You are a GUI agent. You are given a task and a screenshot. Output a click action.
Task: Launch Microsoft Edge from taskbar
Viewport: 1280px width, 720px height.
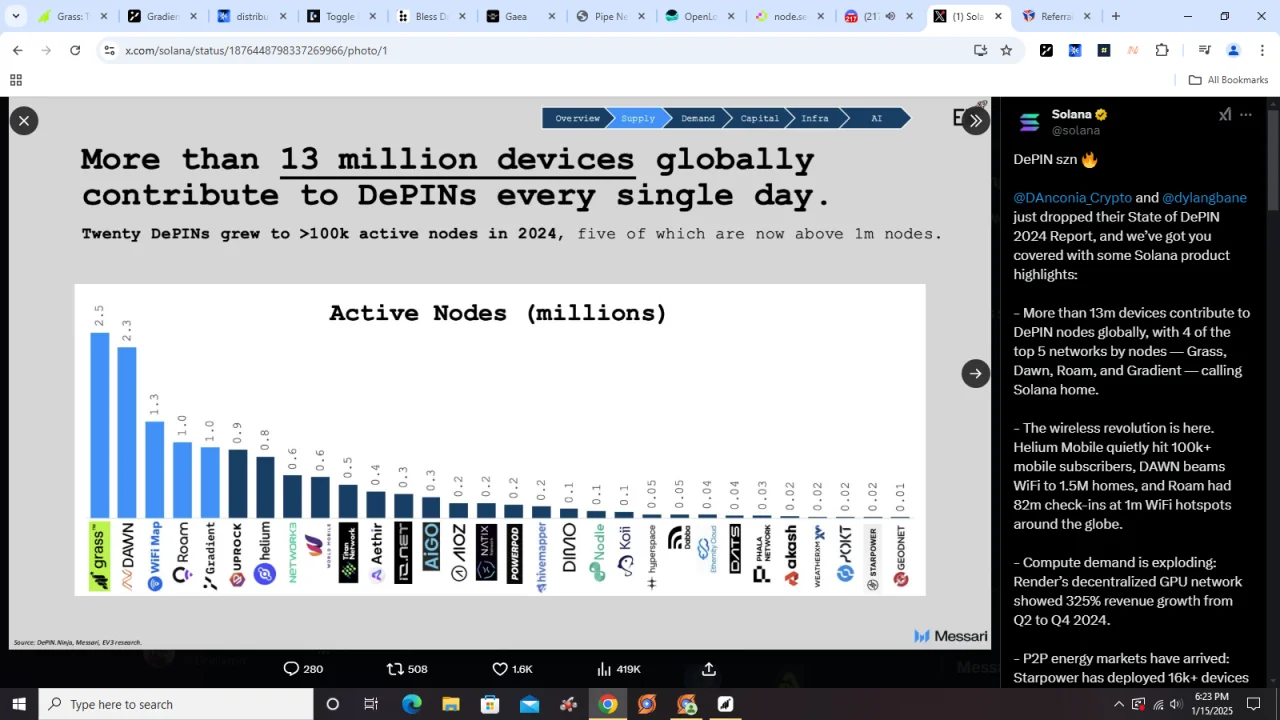click(x=411, y=704)
